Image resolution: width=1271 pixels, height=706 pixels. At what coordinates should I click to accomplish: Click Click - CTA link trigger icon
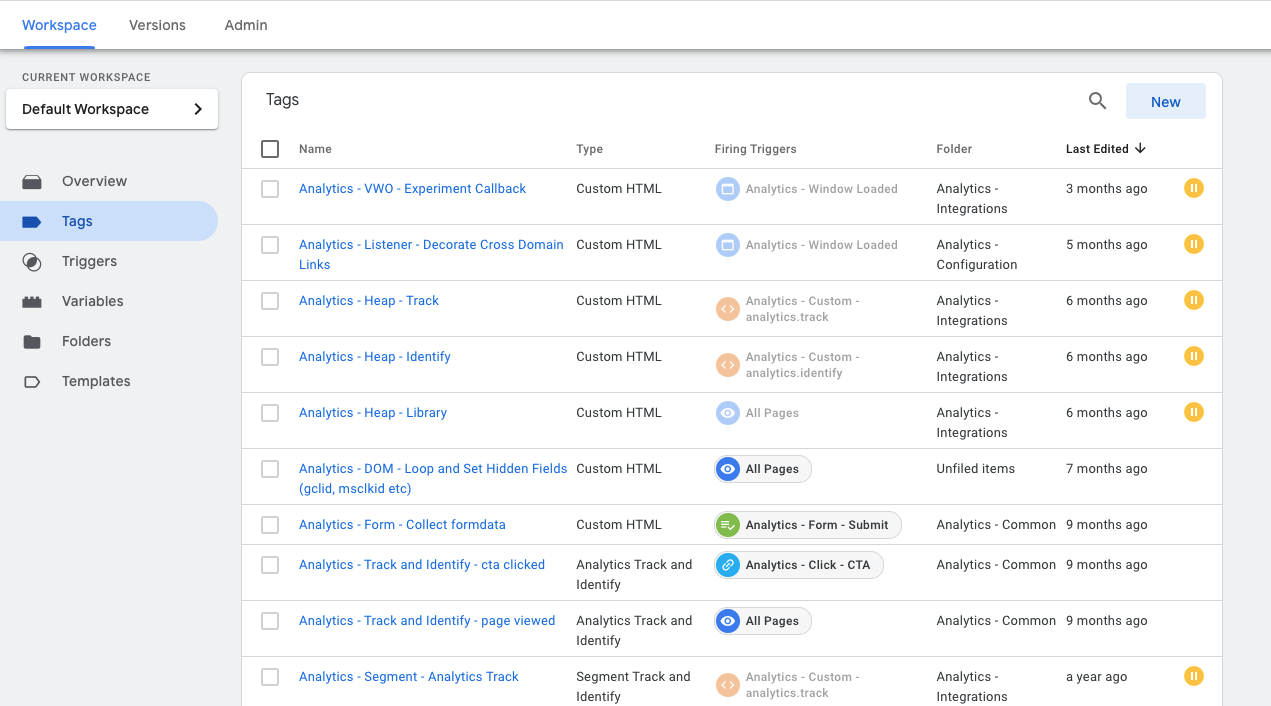click(728, 565)
